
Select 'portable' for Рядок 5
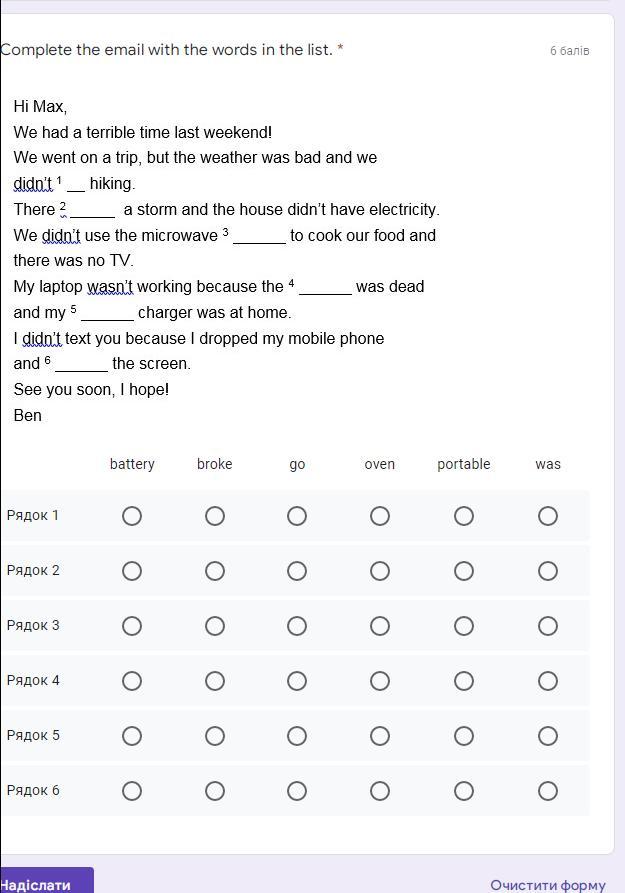[x=464, y=736]
